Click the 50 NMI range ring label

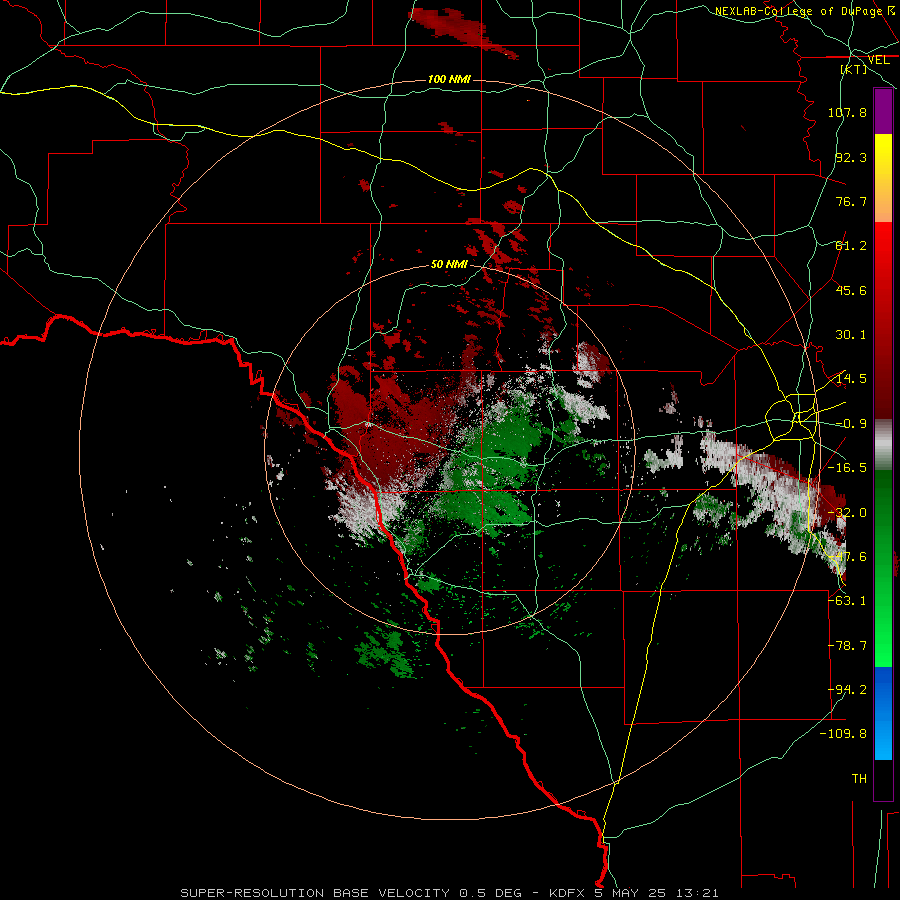pos(449,265)
